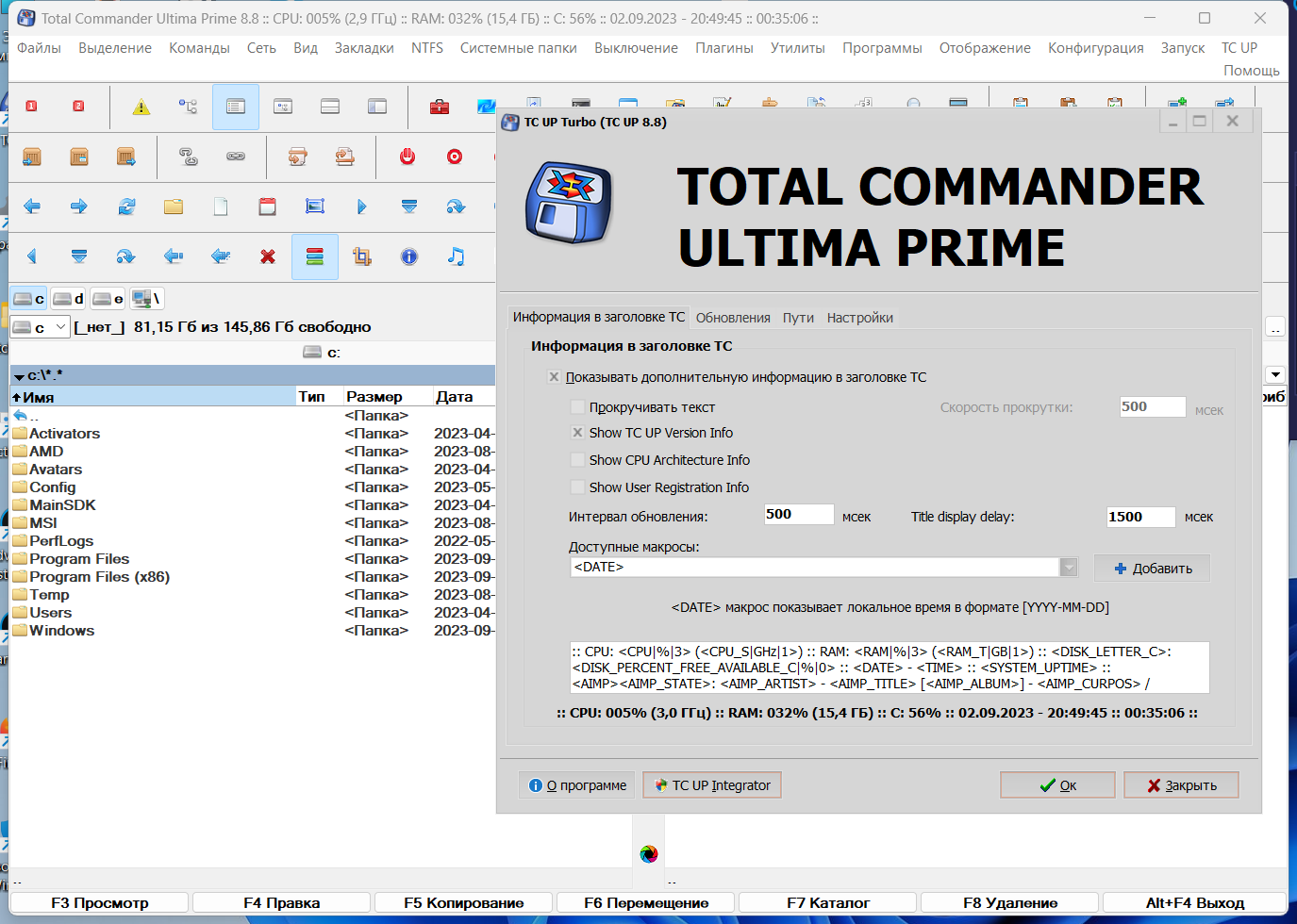Viewport: 1297px width, 924px height.
Task: Open the Плагины menu
Action: (724, 48)
